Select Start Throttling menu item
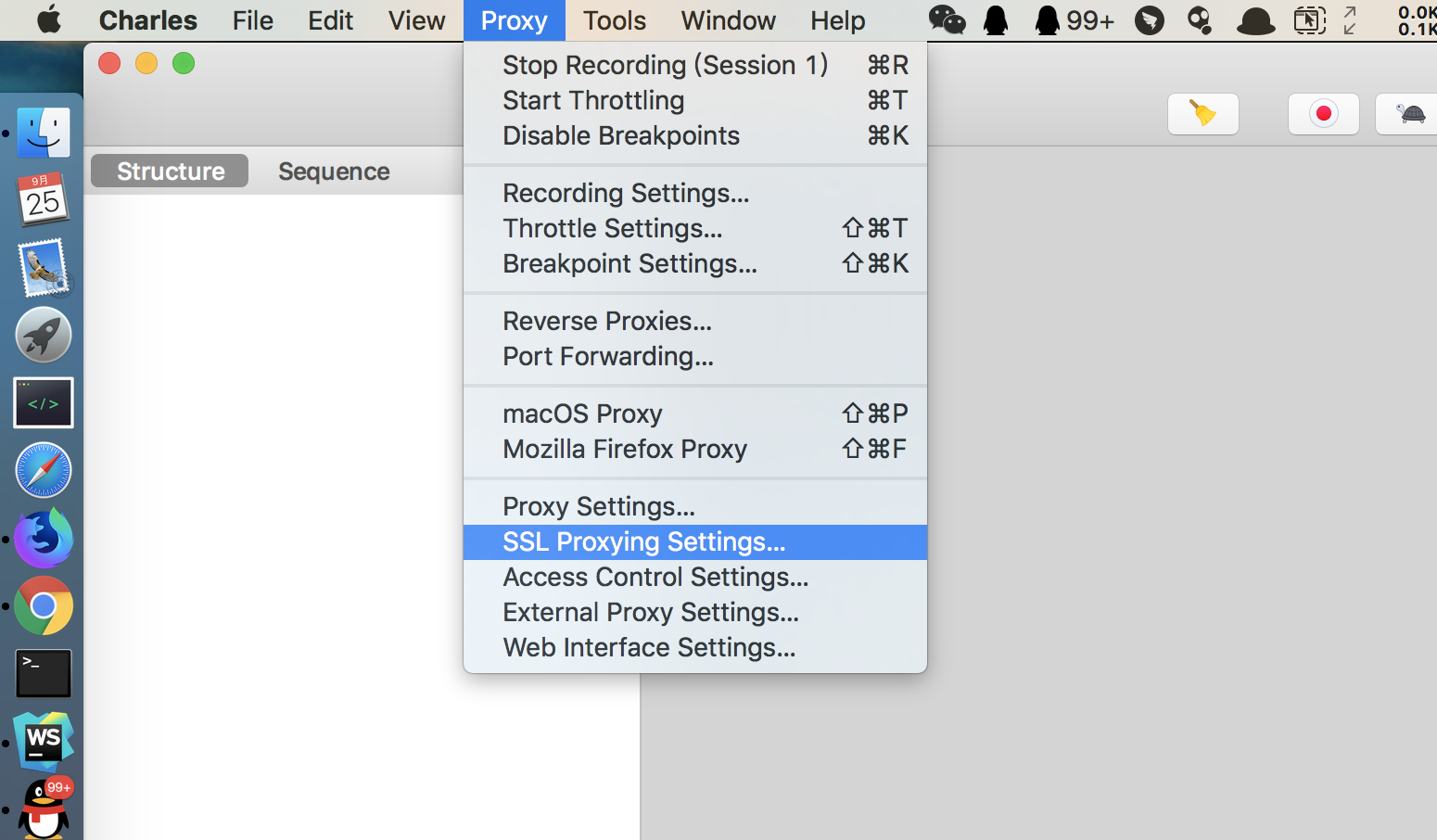Viewport: 1437px width, 840px height. tap(695, 100)
